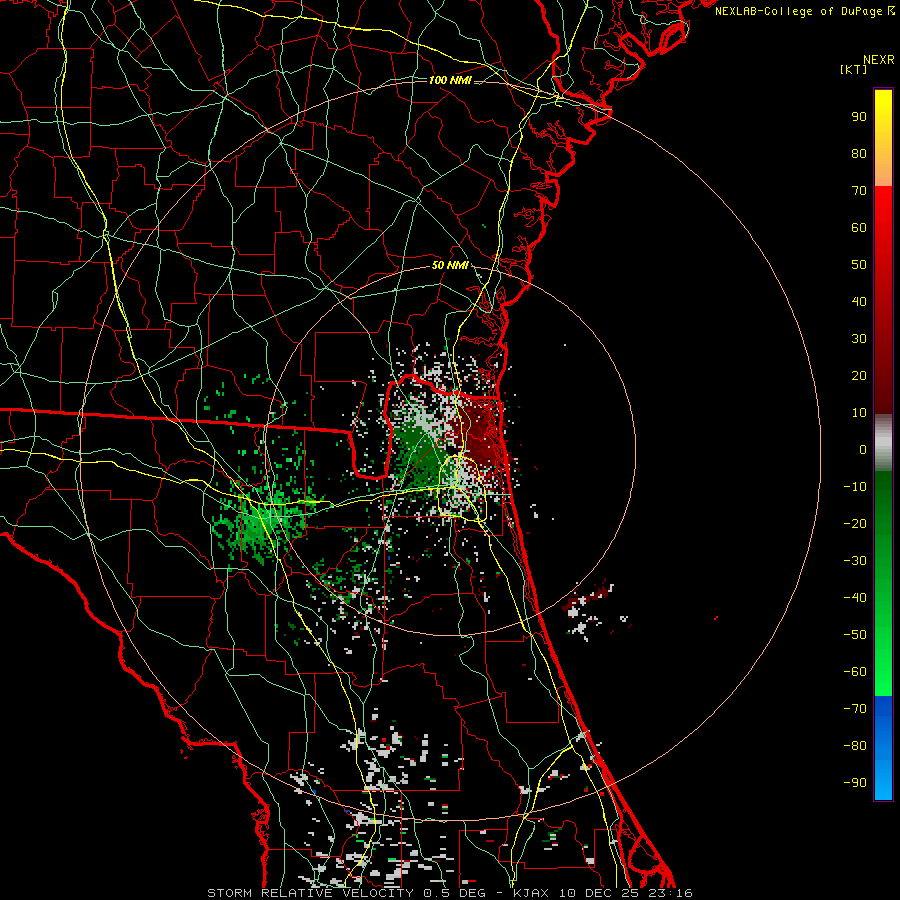This screenshot has height=900, width=900.
Task: Click the NEXLAB-College of DuPage title text
Action: click(804, 11)
